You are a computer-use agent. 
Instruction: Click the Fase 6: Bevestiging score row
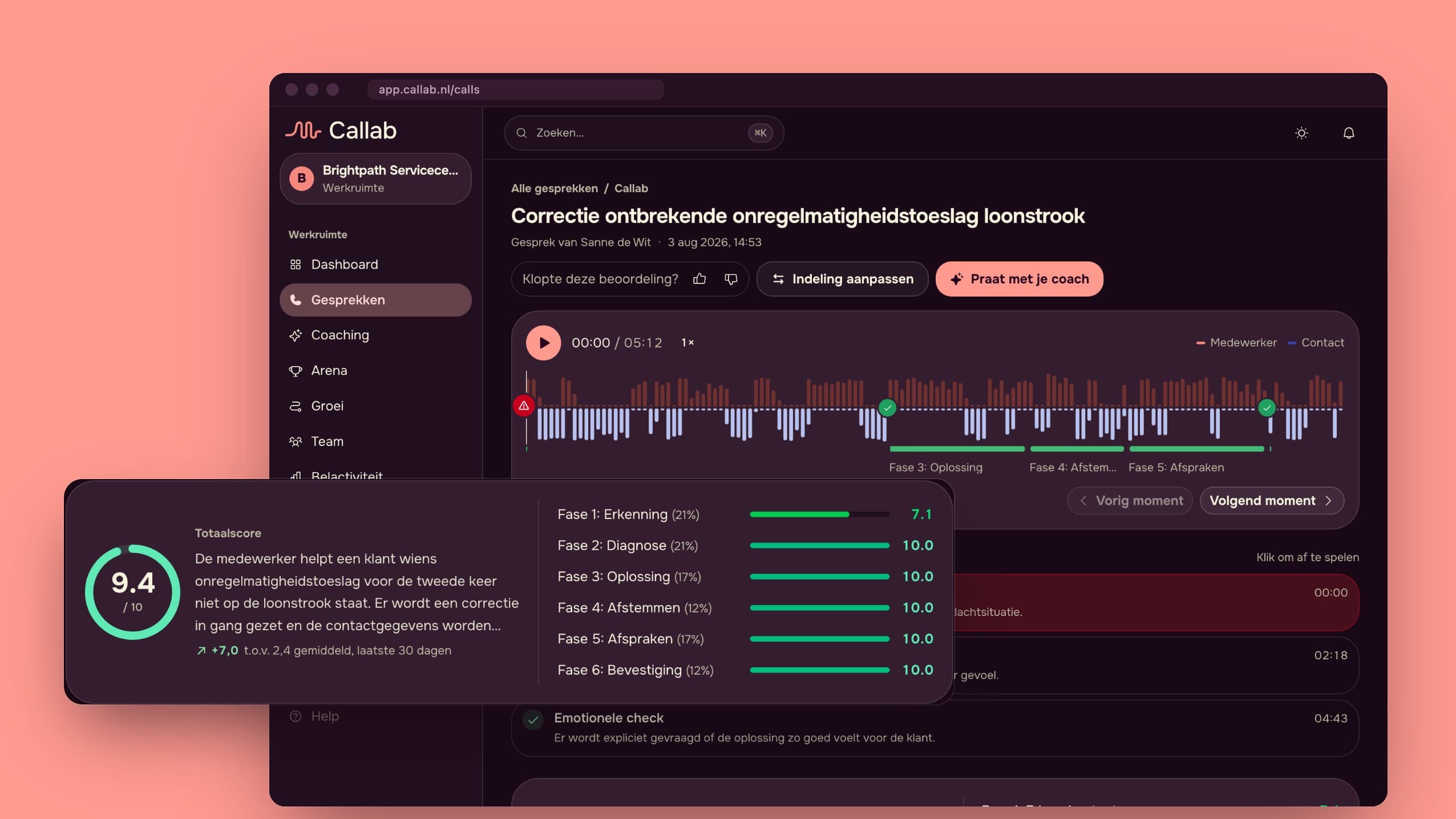(745, 670)
